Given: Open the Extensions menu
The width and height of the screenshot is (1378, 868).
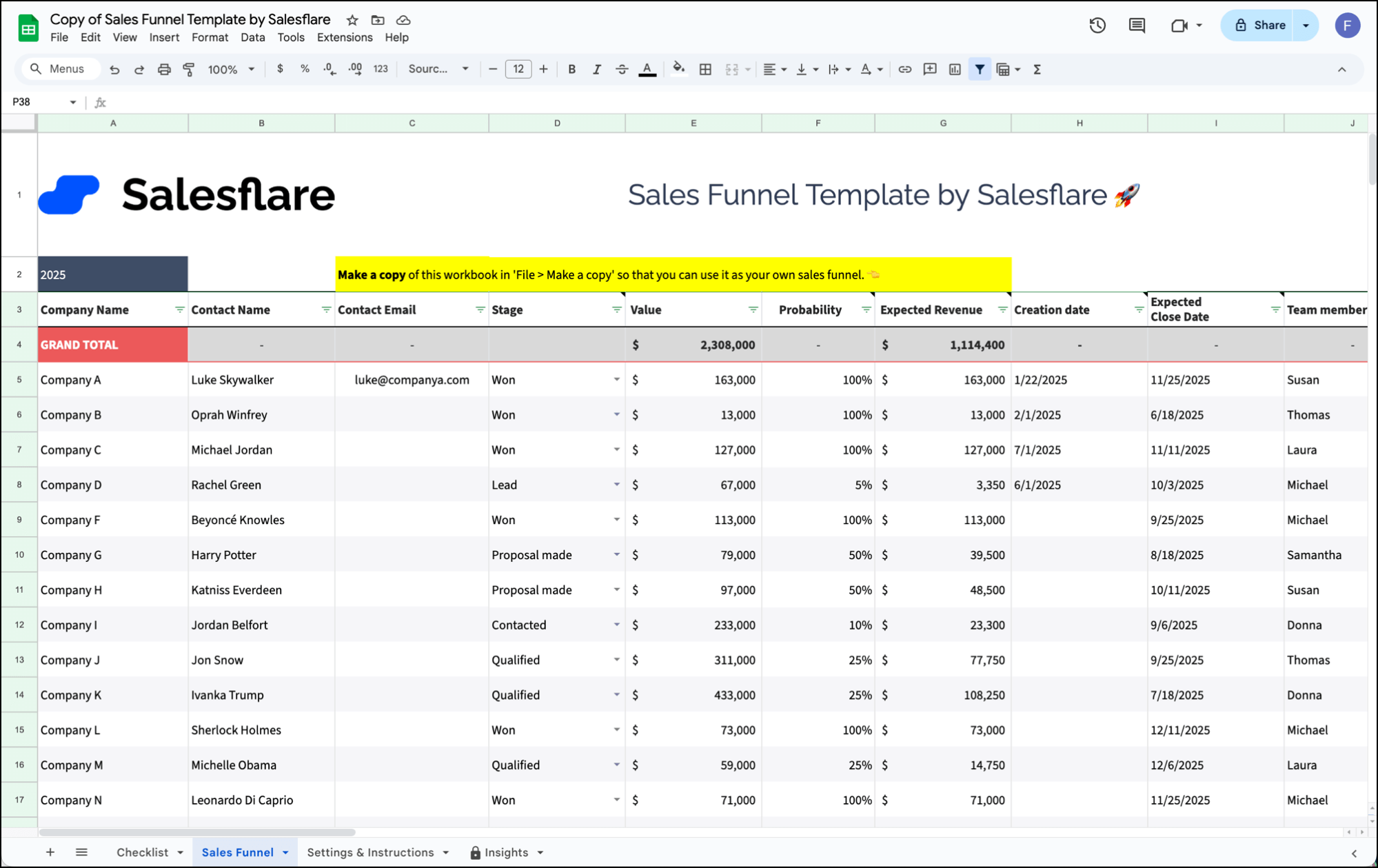Looking at the screenshot, I should pos(345,37).
